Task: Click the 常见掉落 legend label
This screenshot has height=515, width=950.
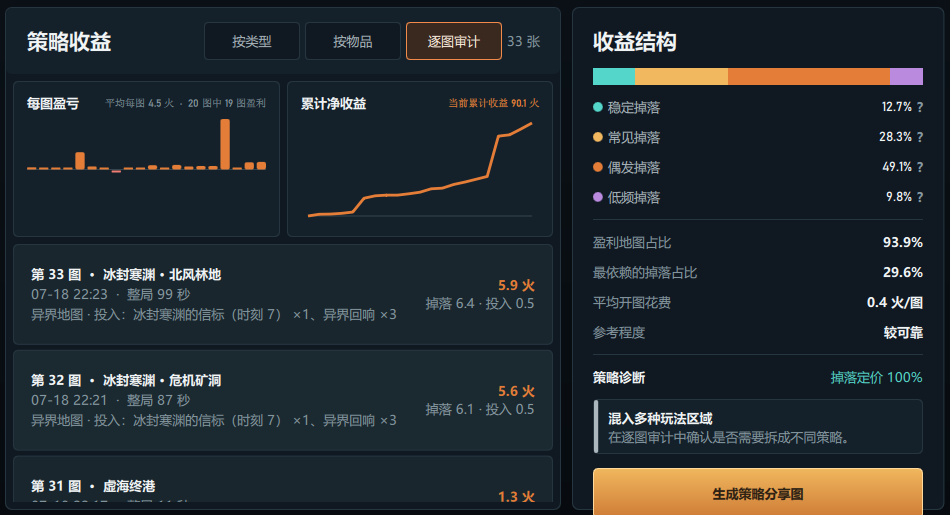Action: click(x=634, y=138)
